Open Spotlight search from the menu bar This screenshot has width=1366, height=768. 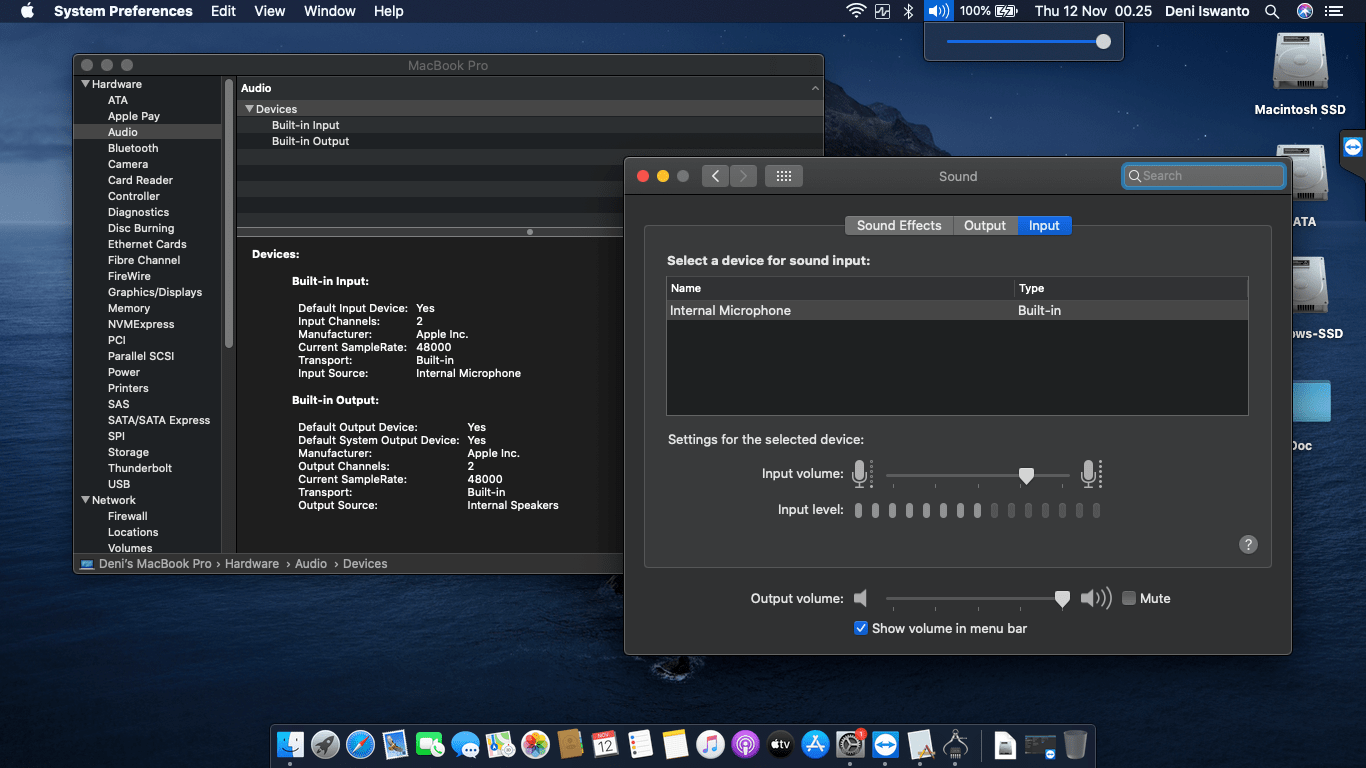pos(1272,11)
